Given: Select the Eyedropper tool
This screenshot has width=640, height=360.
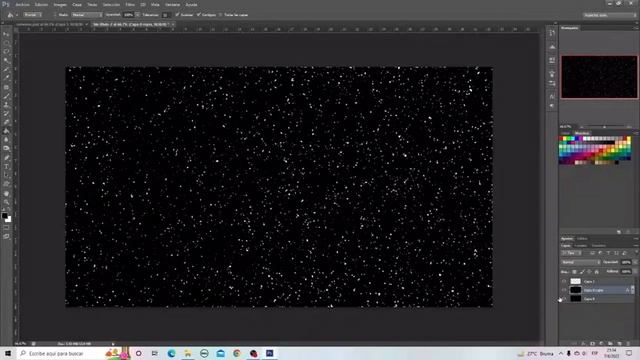Looking at the screenshot, I should coord(7,78).
